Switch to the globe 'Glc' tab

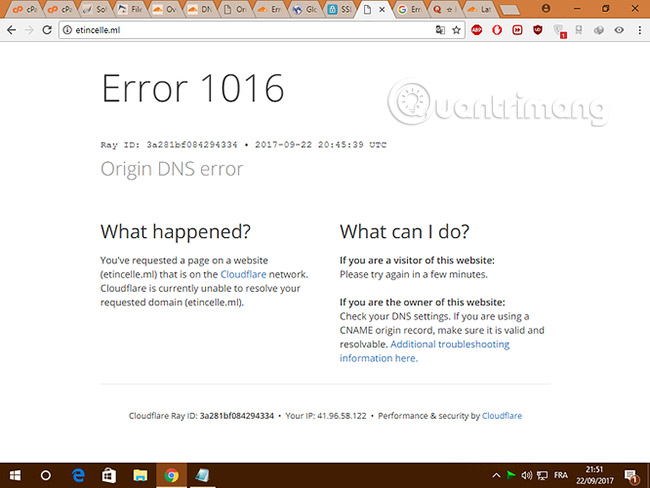[x=305, y=9]
